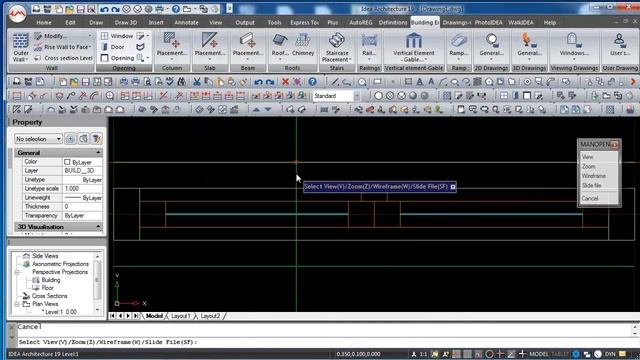Open the PhotoIDEA ribbon tab
This screenshot has width=640, height=360.
pyautogui.click(x=488, y=22)
